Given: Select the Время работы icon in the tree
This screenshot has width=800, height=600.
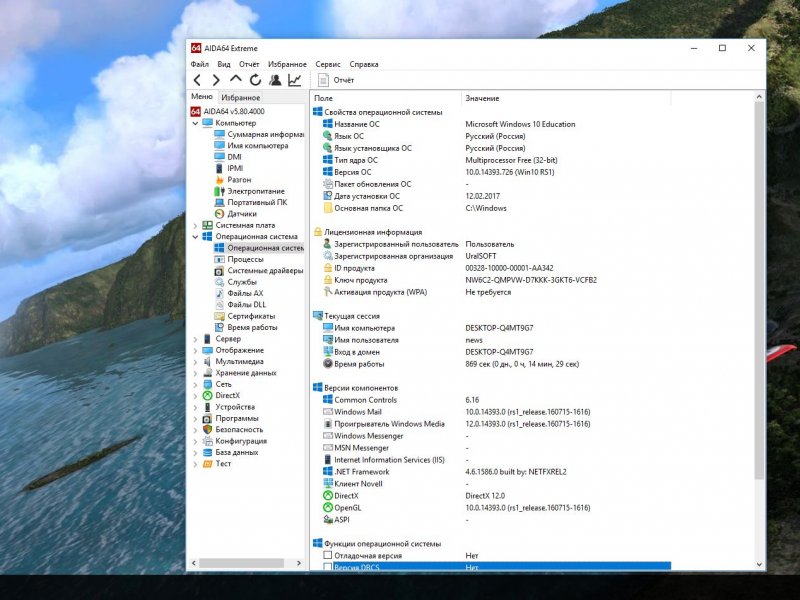Looking at the screenshot, I should tap(219, 327).
